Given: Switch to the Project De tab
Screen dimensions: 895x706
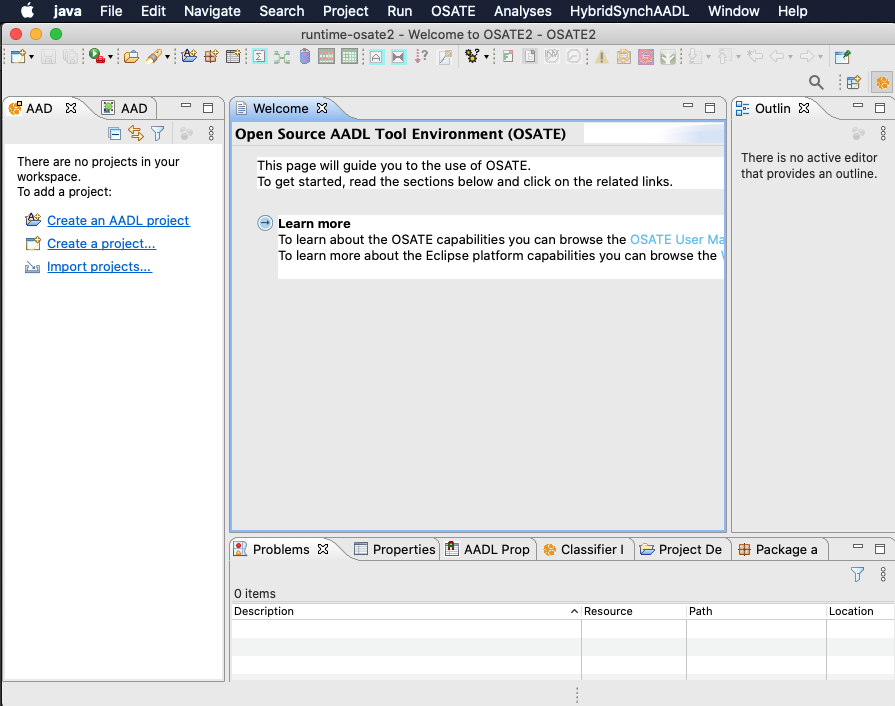Looking at the screenshot, I should pyautogui.click(x=681, y=549).
